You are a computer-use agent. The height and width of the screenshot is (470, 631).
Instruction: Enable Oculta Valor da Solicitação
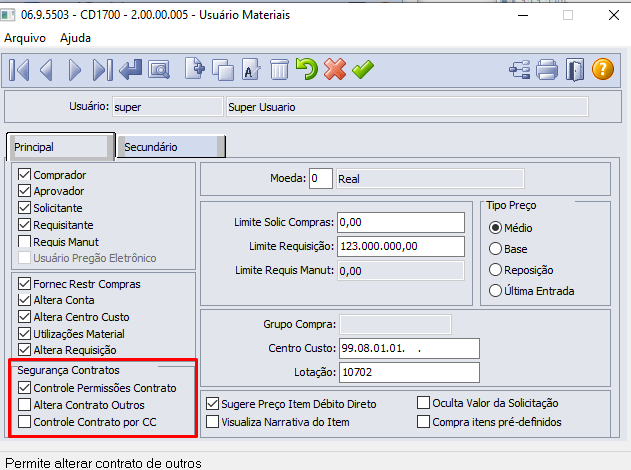[x=423, y=402]
